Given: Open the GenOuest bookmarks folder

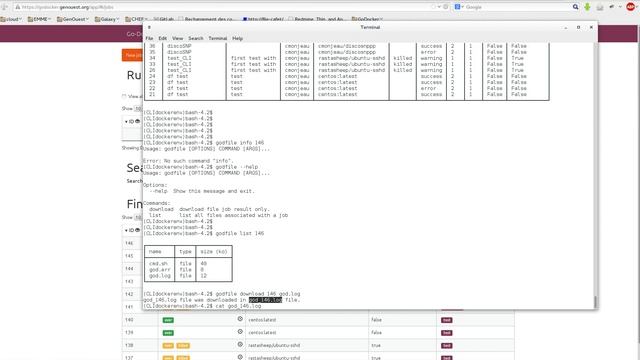Looking at the screenshot, I should pos(73,19).
